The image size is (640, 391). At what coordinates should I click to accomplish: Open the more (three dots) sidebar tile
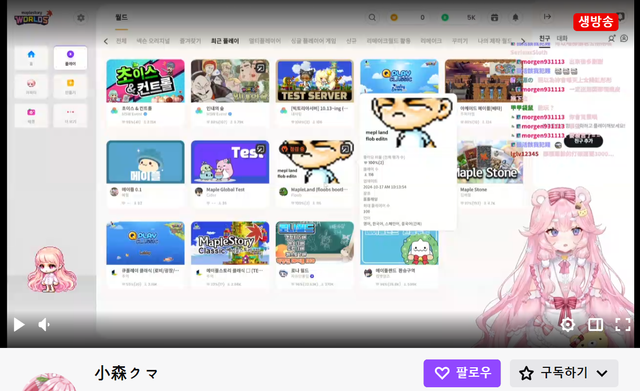coord(70,116)
